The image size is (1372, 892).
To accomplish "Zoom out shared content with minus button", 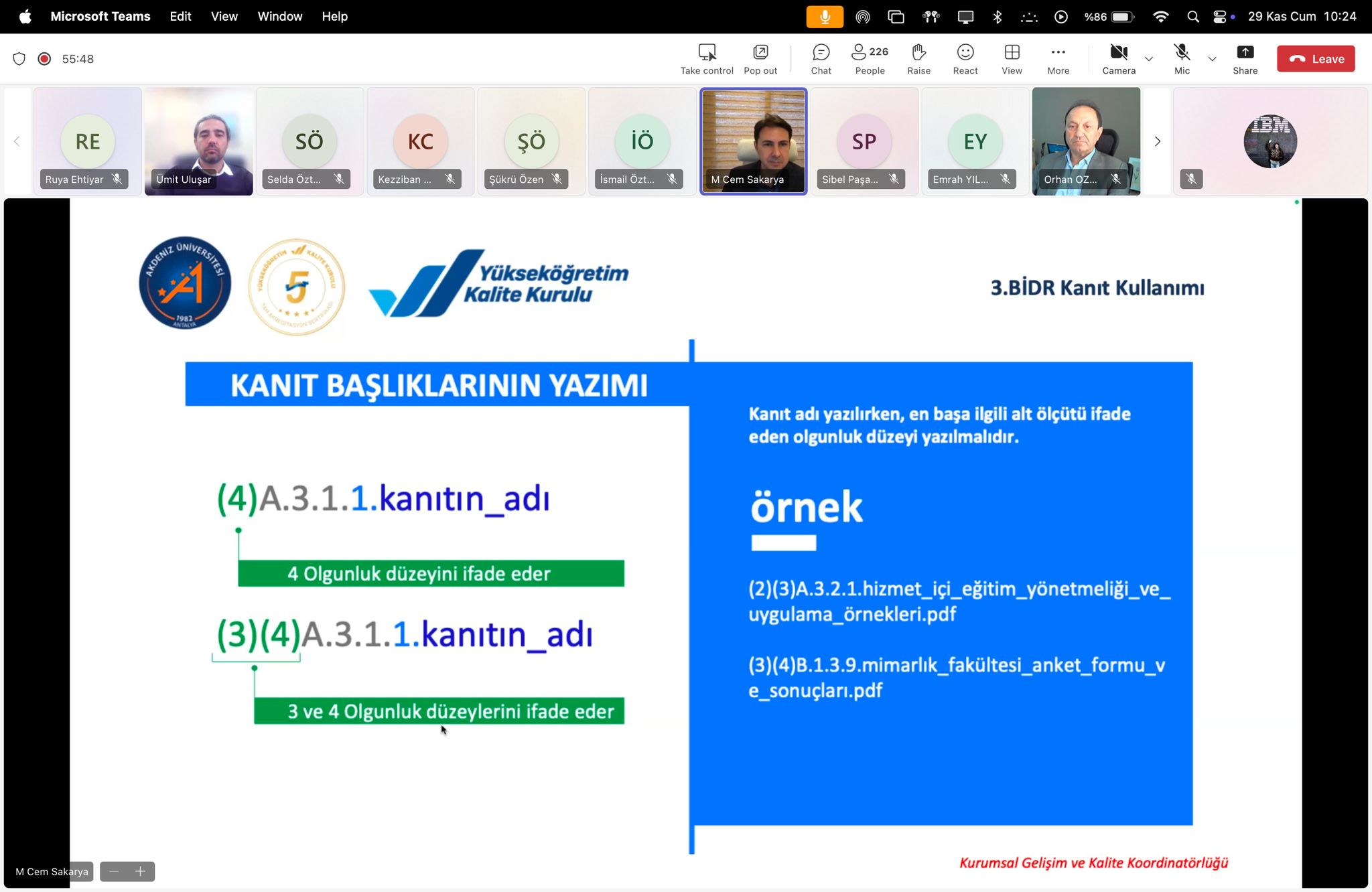I will click(114, 871).
